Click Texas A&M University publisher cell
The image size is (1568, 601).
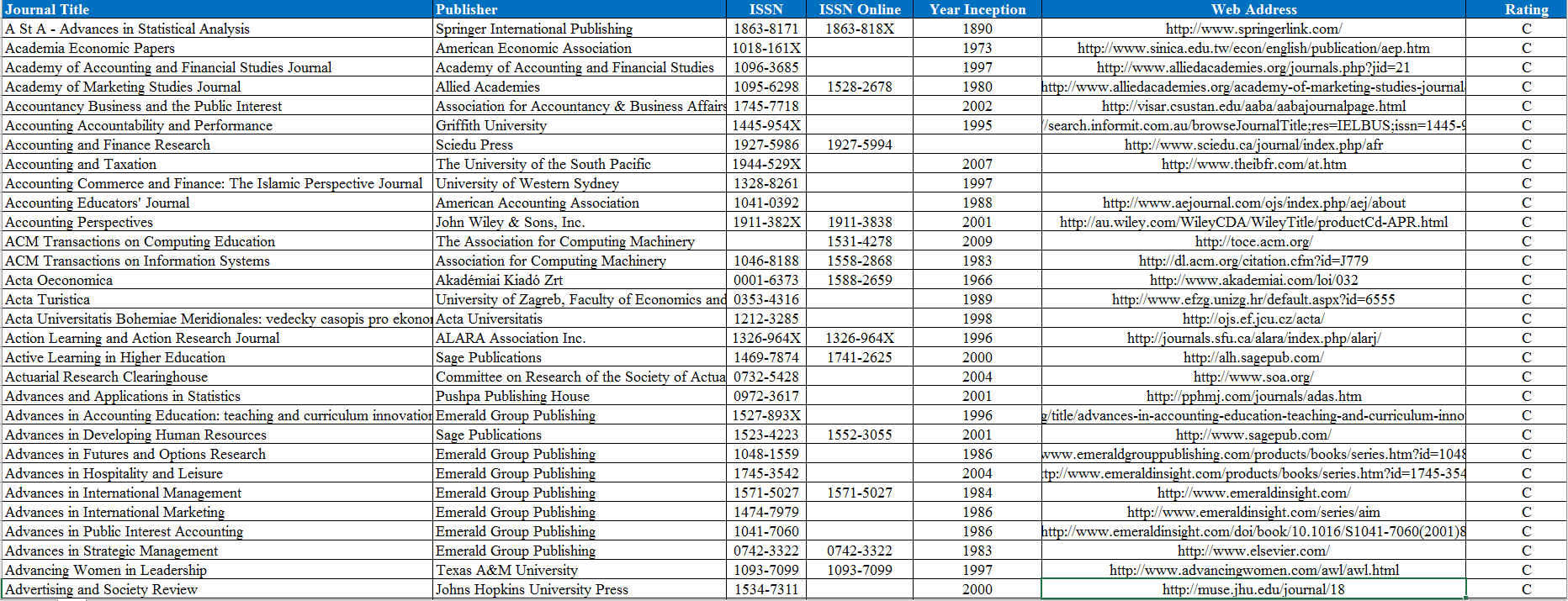tap(580, 570)
